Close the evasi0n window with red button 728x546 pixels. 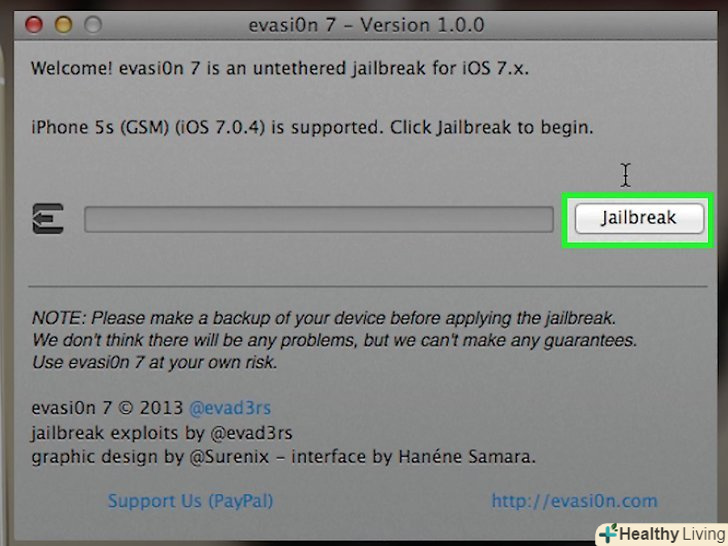(34, 25)
